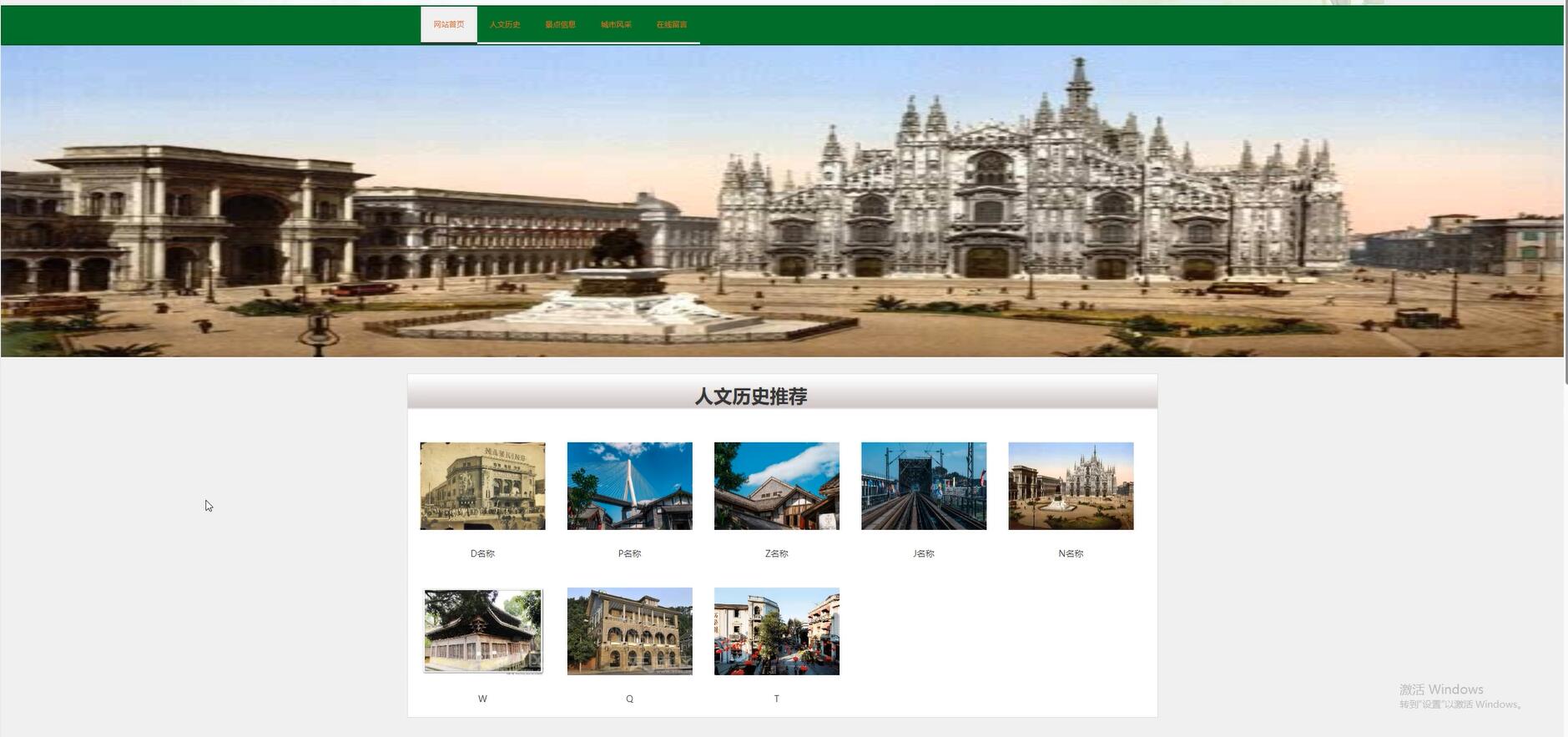Click the N名称 caption link
Image resolution: width=1568 pixels, height=737 pixels.
click(x=1071, y=553)
